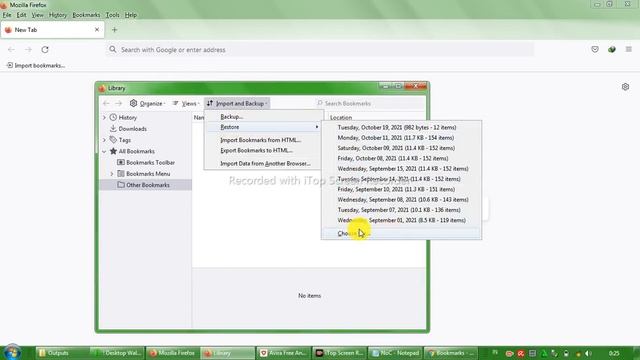Viewport: 640px width, 360px height.
Task: Close the New Tab tab
Action: [97, 30]
